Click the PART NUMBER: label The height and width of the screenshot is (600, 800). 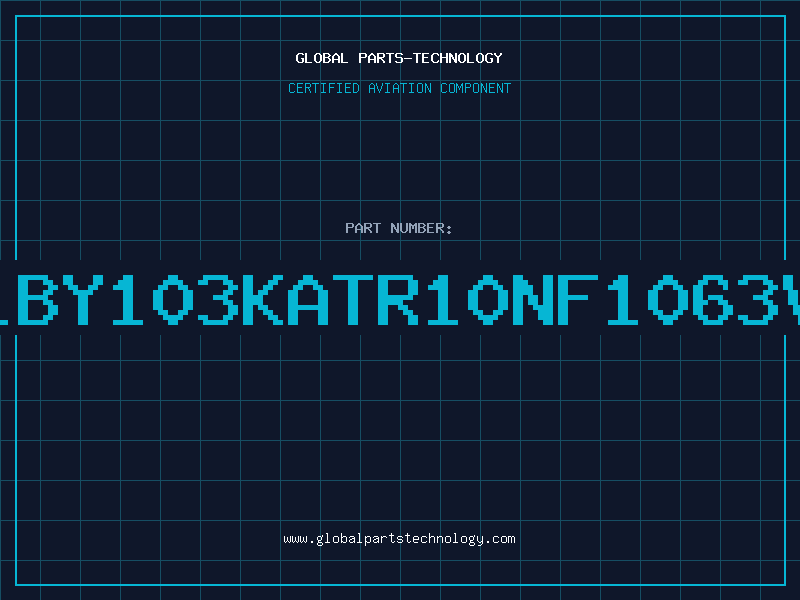(x=398, y=228)
